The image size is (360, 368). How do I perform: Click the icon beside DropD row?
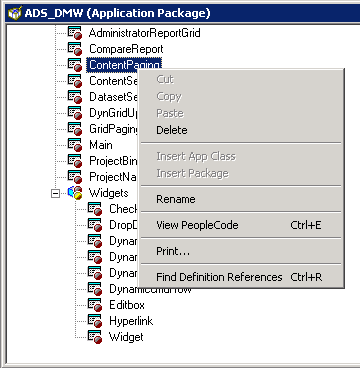coord(95,225)
